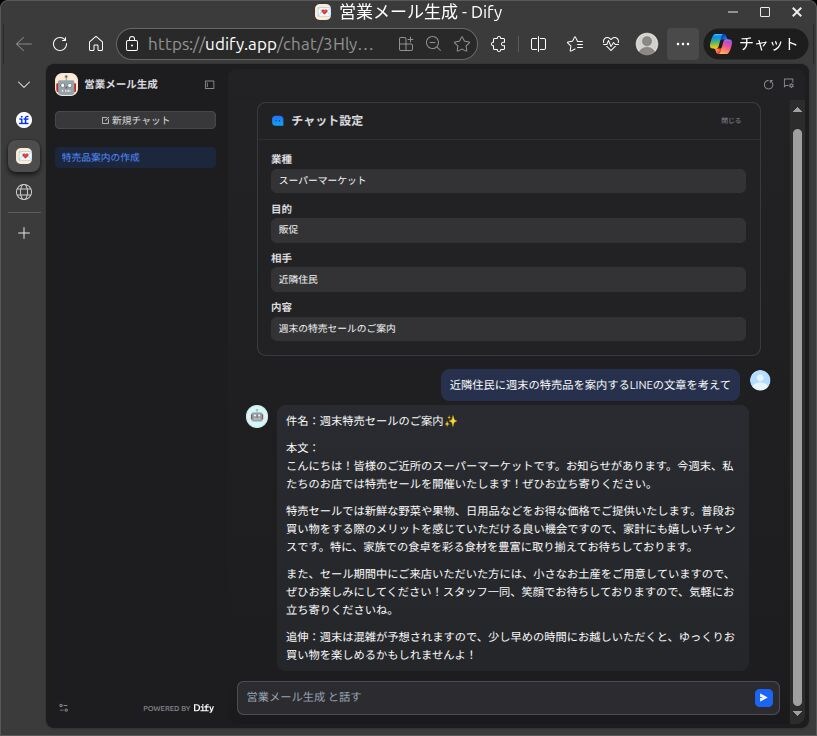Image resolution: width=817 pixels, height=736 pixels.
Task: Maximize the browser window
Action: point(765,12)
